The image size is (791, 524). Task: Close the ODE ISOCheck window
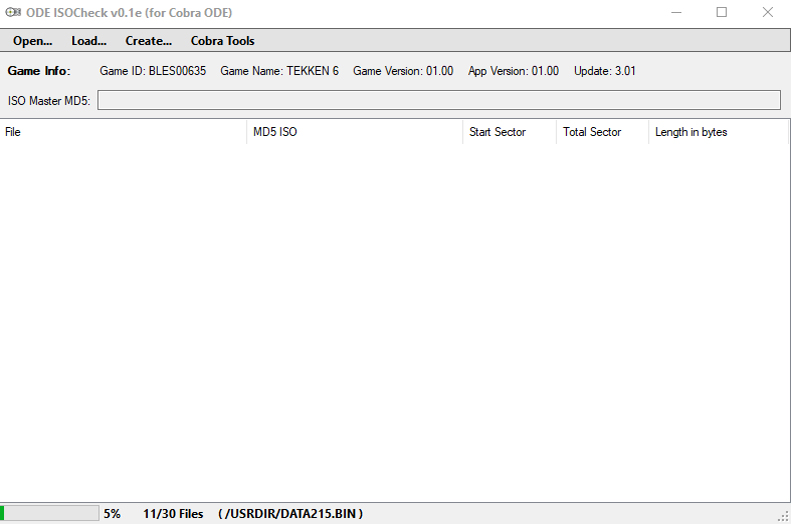(x=767, y=13)
